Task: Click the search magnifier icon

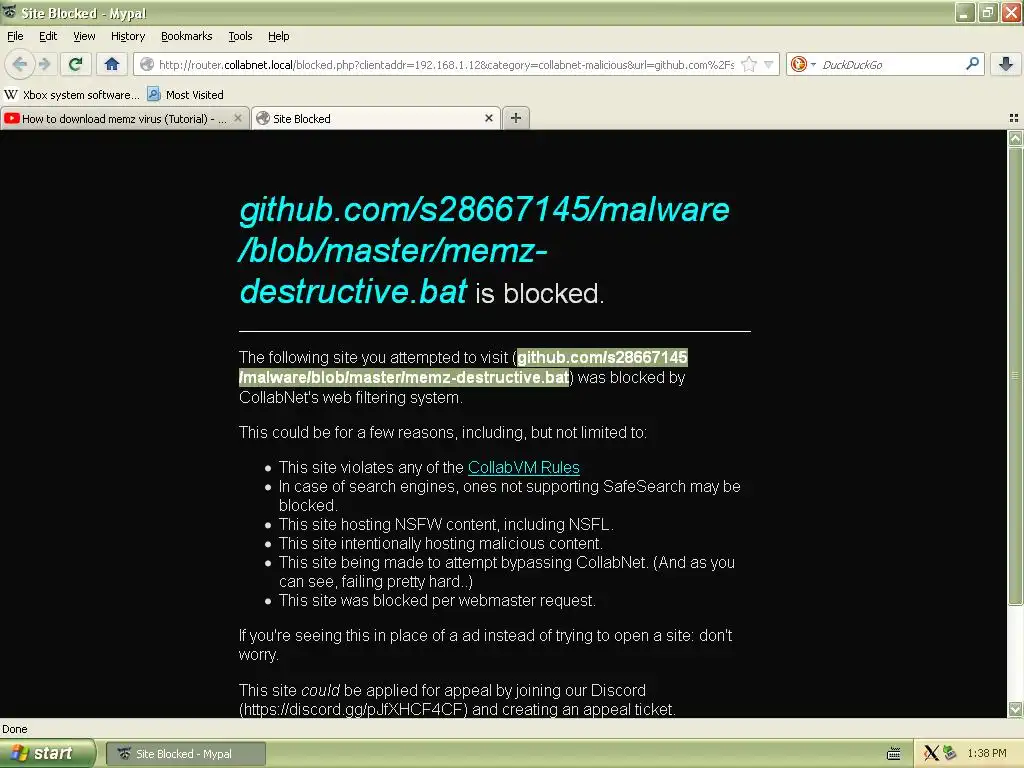Action: point(972,63)
